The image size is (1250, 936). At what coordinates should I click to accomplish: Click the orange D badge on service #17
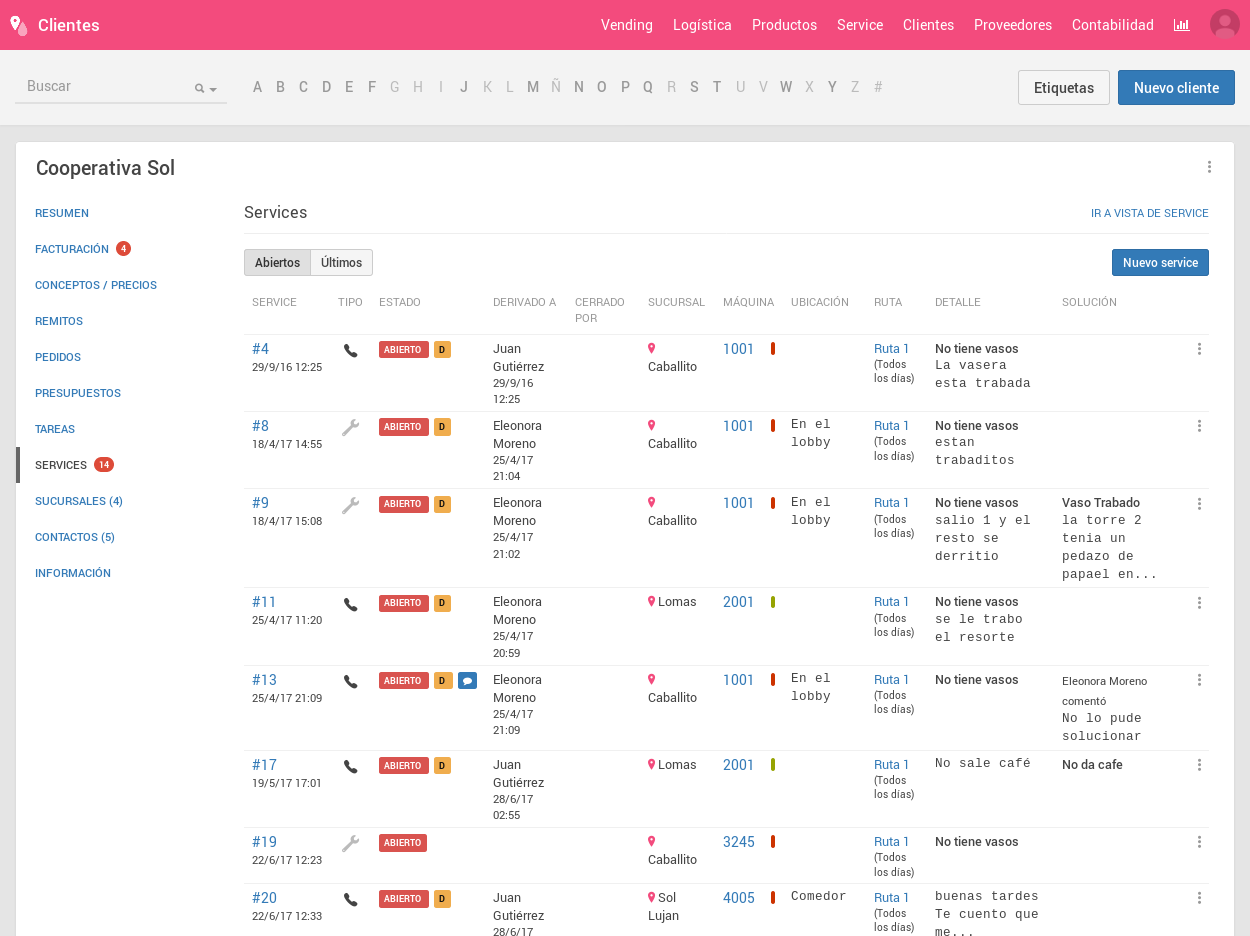tap(442, 766)
